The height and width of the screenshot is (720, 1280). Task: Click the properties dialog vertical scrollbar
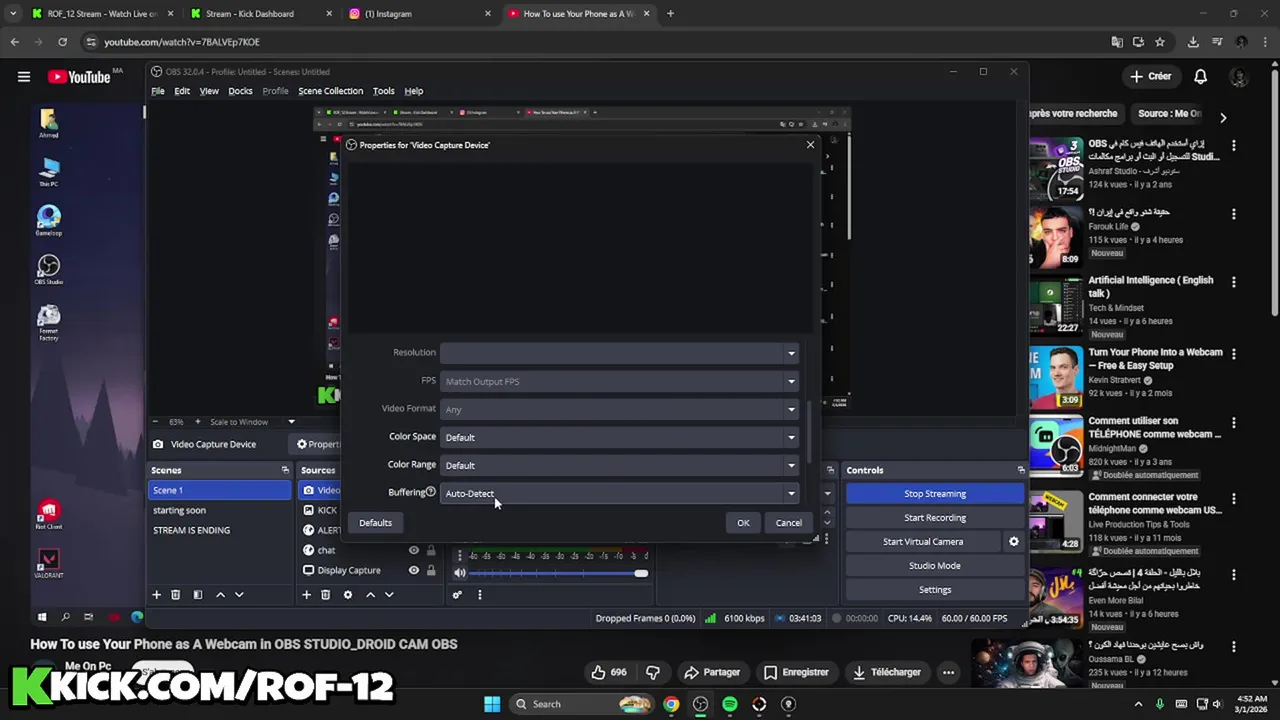click(810, 431)
